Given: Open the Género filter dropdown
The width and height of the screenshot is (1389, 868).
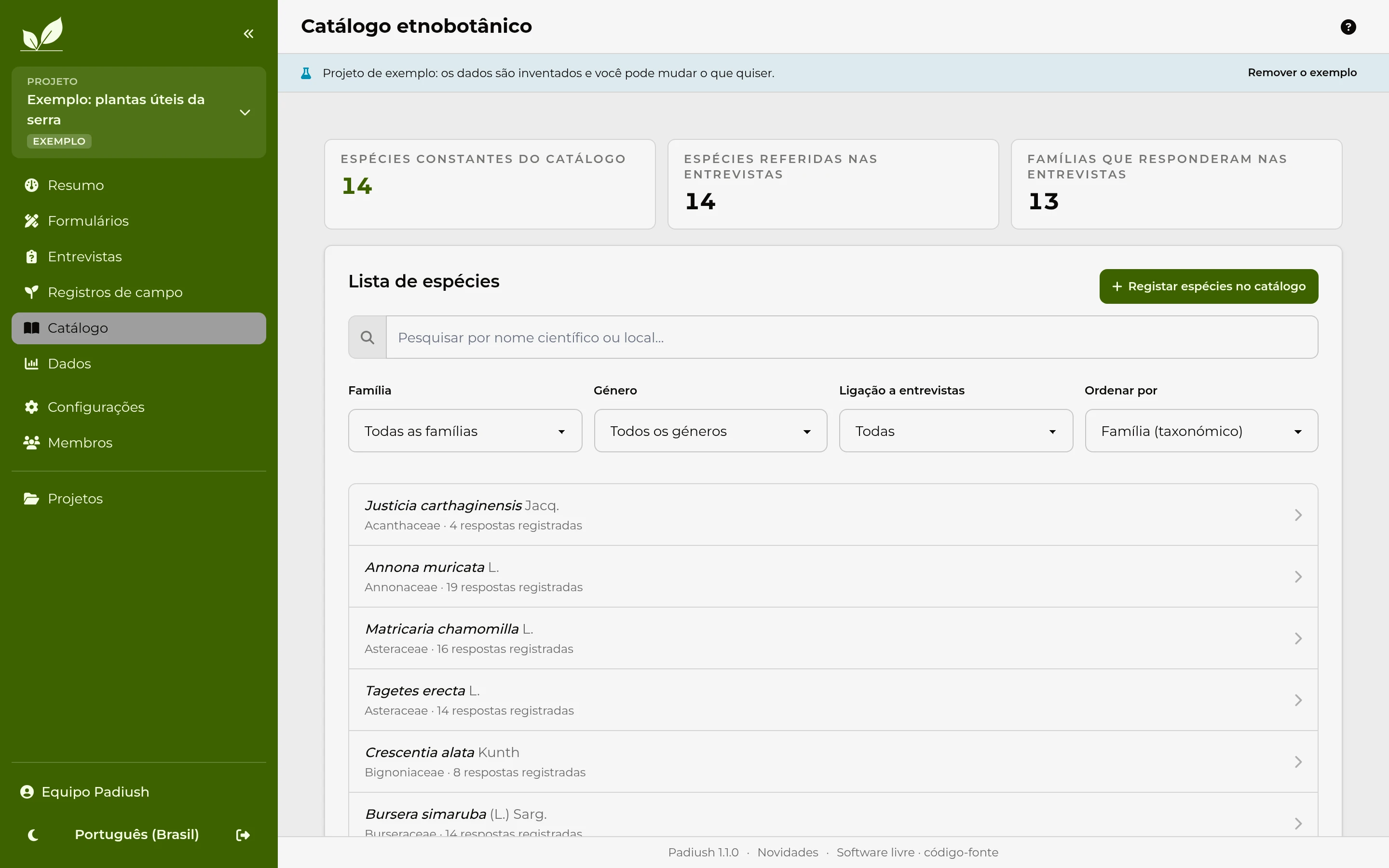Looking at the screenshot, I should 710,431.
